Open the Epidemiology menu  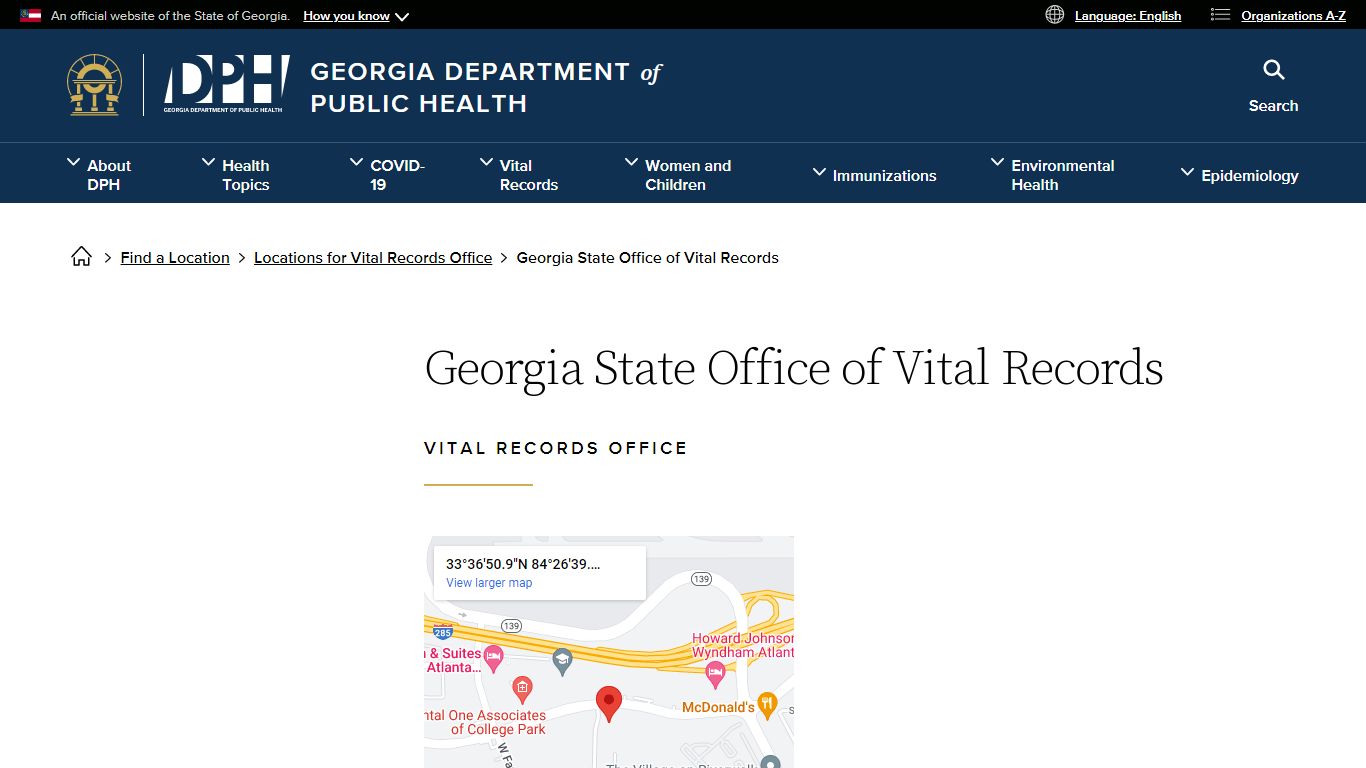(x=1250, y=176)
